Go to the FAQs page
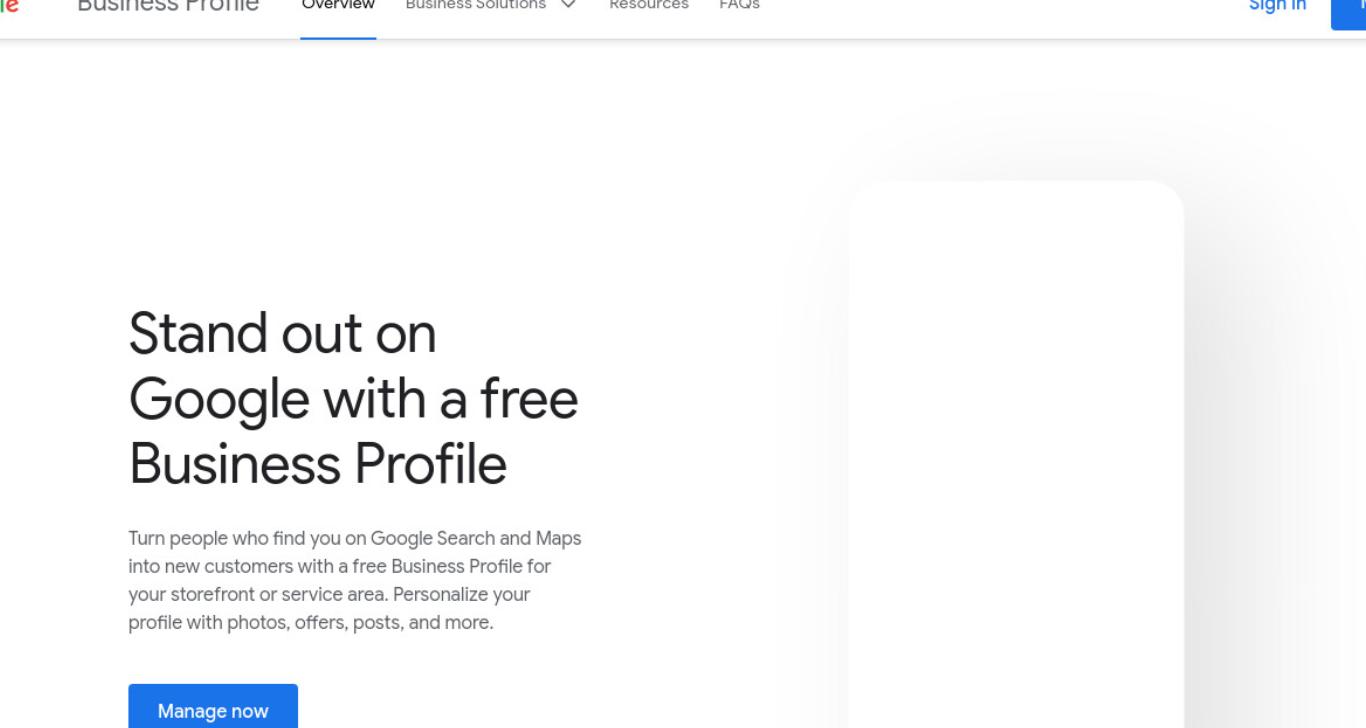The height and width of the screenshot is (728, 1366). click(x=739, y=5)
